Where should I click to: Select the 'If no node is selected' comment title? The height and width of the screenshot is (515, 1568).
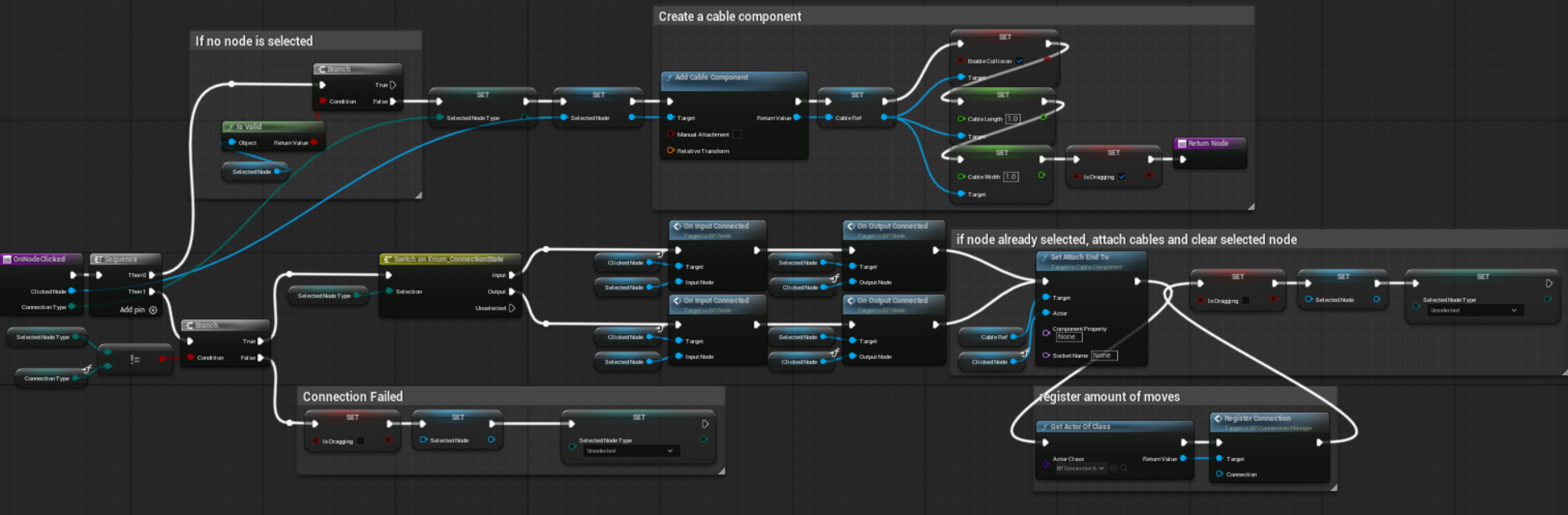coord(254,41)
